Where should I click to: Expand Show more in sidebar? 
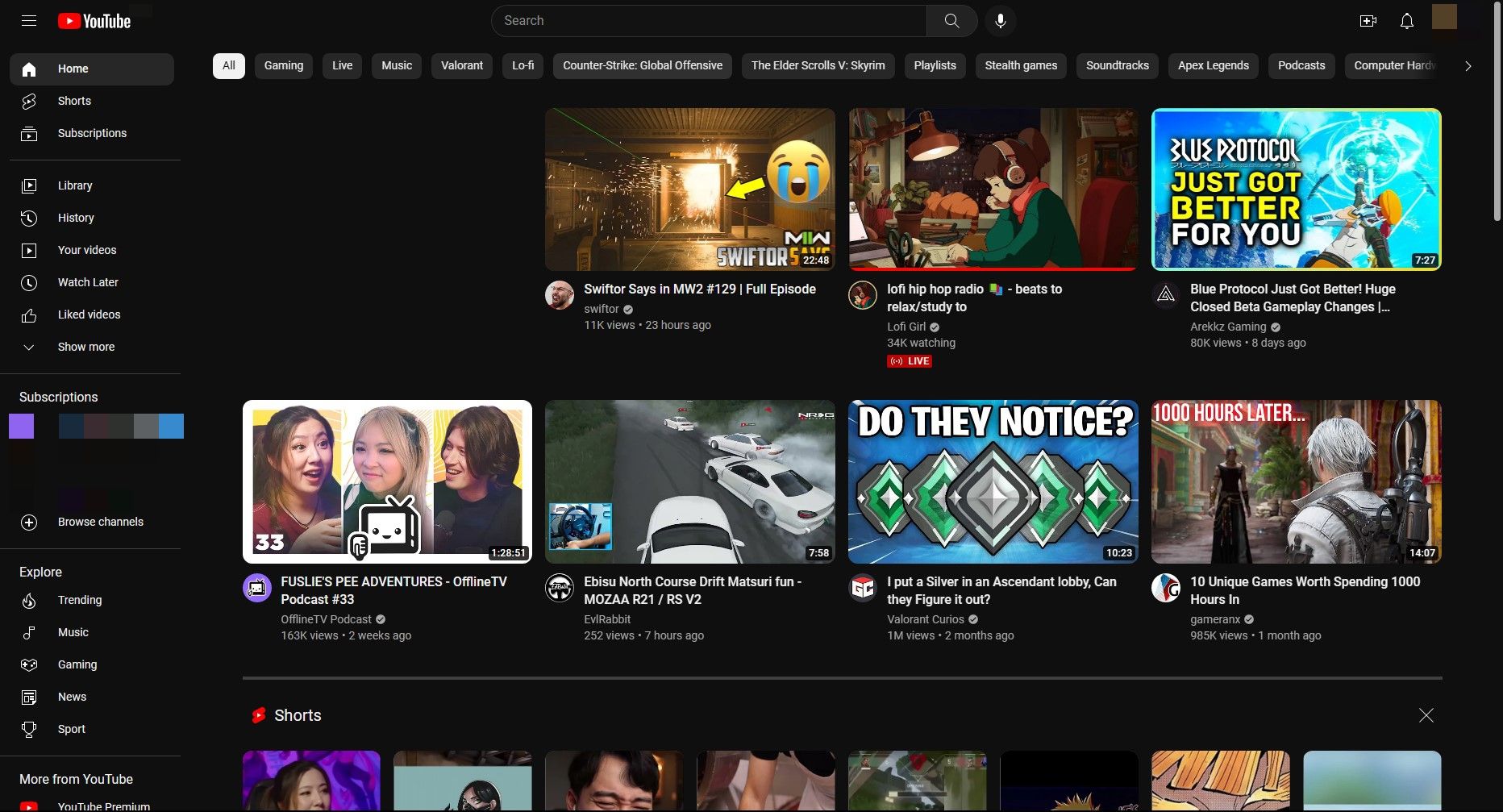85,347
